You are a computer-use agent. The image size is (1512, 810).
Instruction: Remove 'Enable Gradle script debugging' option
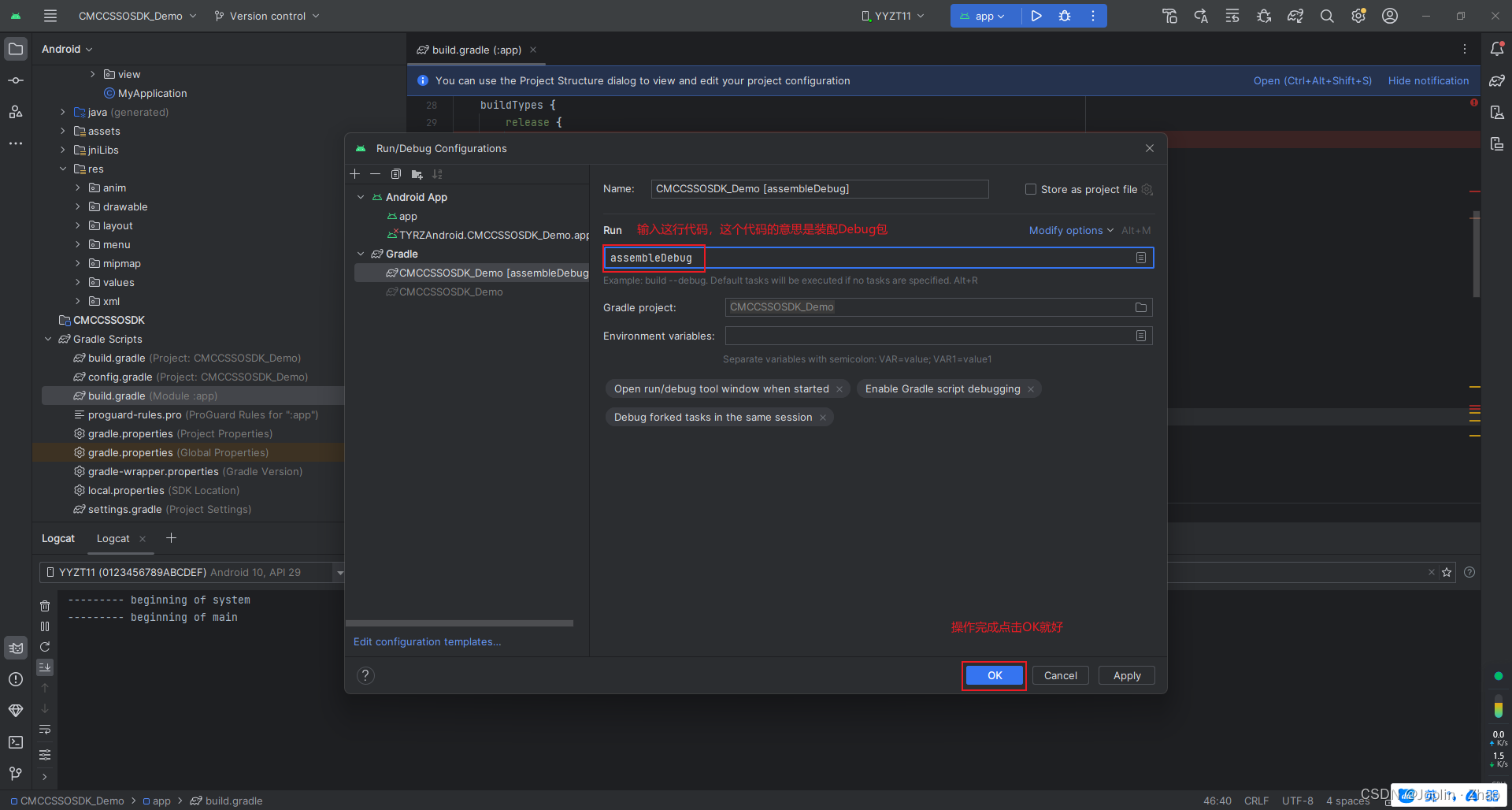[1031, 389]
